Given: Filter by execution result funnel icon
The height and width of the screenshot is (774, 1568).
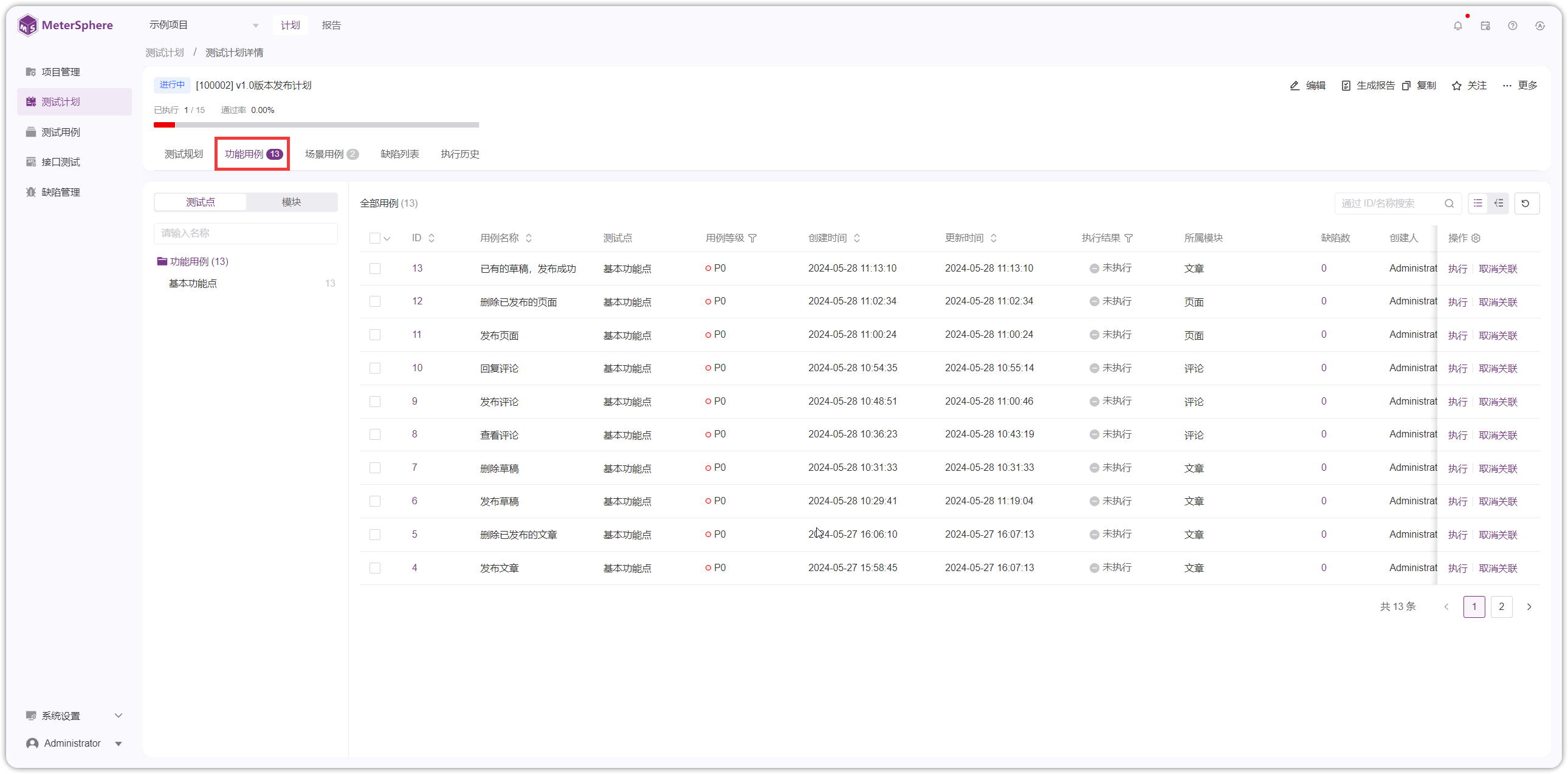Looking at the screenshot, I should (1129, 238).
